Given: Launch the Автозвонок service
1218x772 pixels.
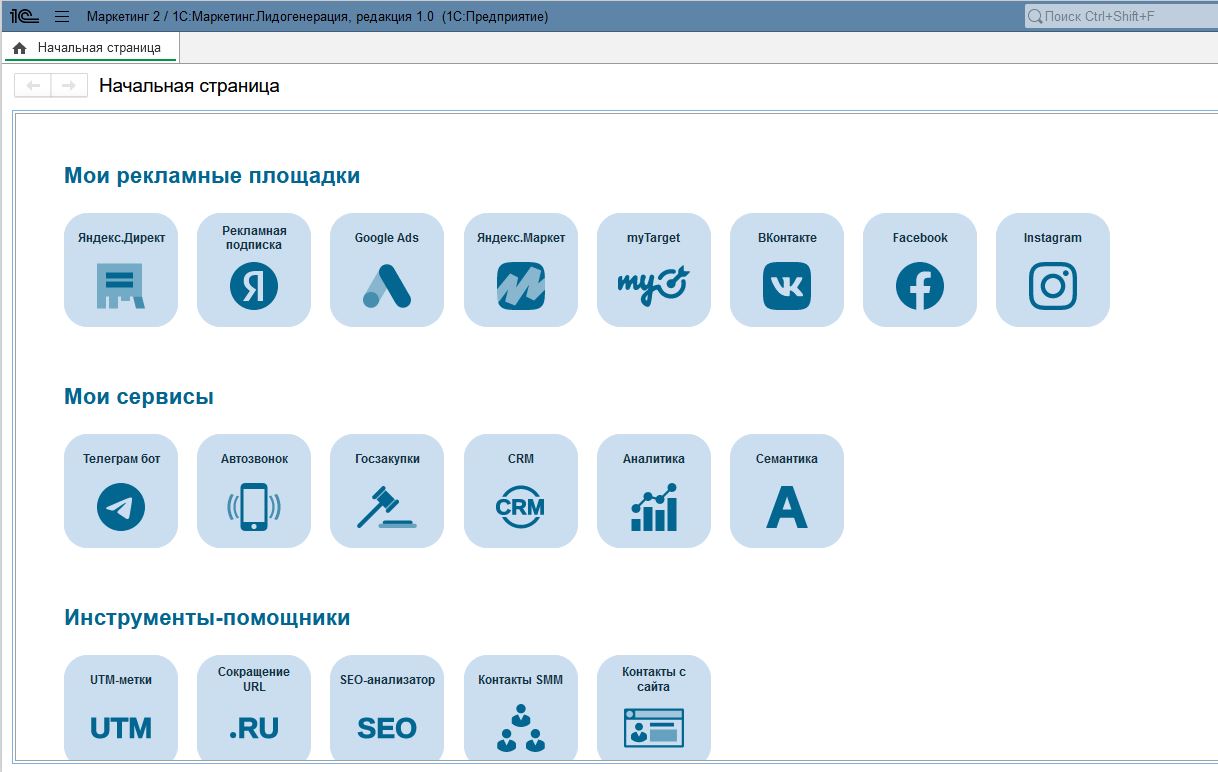Looking at the screenshot, I should tap(254, 491).
